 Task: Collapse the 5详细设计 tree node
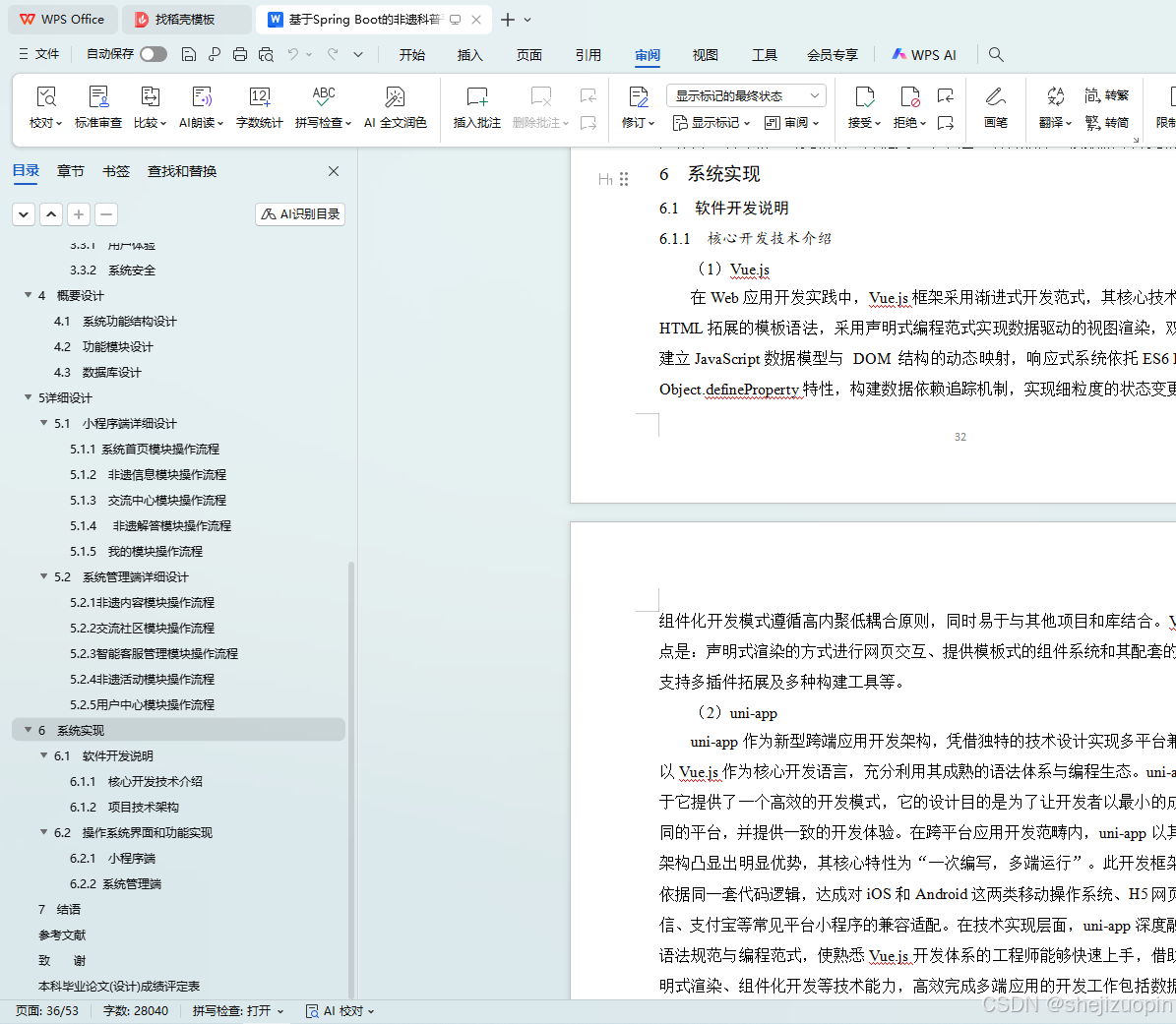click(x=28, y=397)
